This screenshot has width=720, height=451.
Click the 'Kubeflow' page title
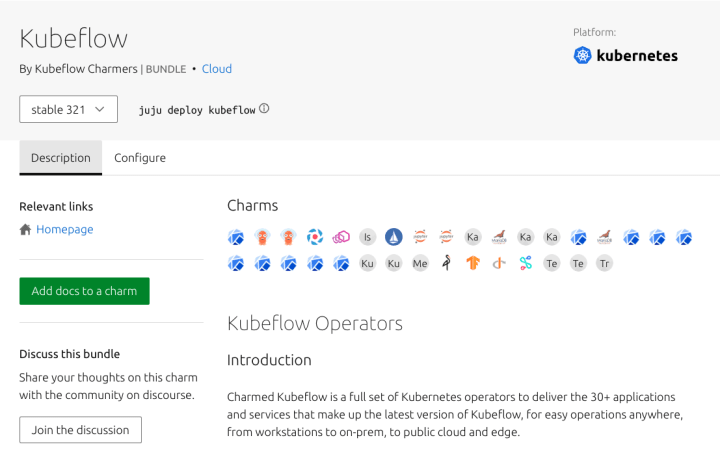pos(73,38)
